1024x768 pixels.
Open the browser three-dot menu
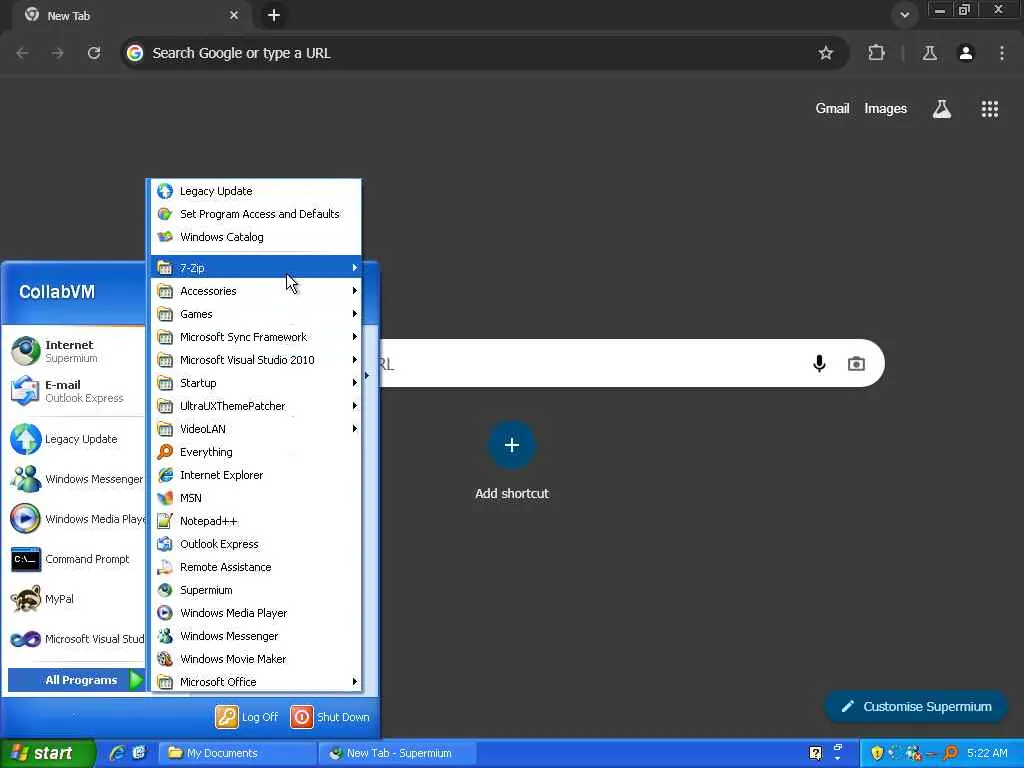(1002, 53)
